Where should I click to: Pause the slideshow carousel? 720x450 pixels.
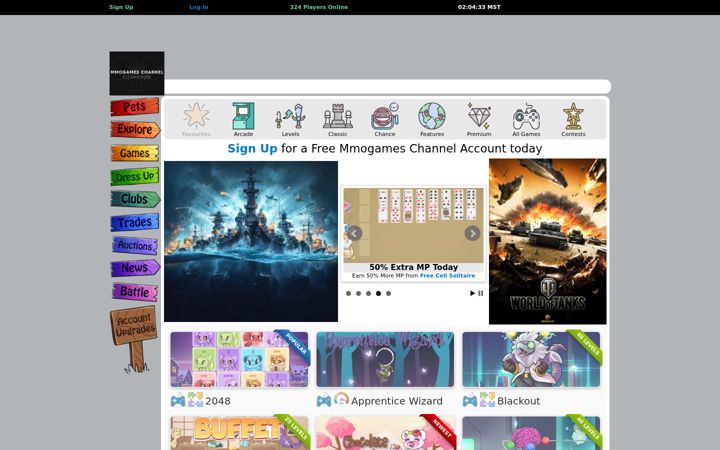coord(481,293)
